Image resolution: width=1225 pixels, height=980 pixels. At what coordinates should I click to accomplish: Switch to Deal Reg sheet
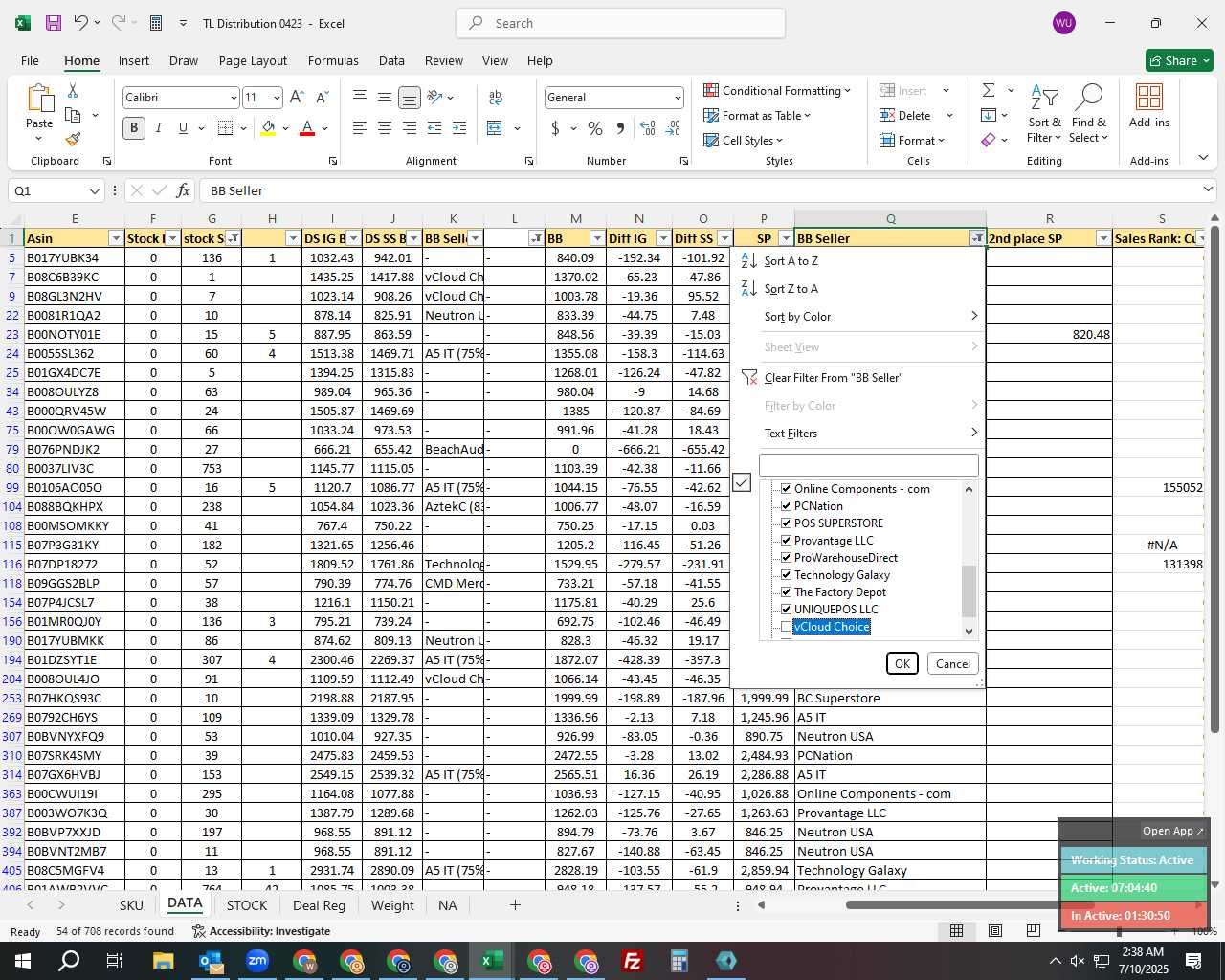pyautogui.click(x=319, y=905)
